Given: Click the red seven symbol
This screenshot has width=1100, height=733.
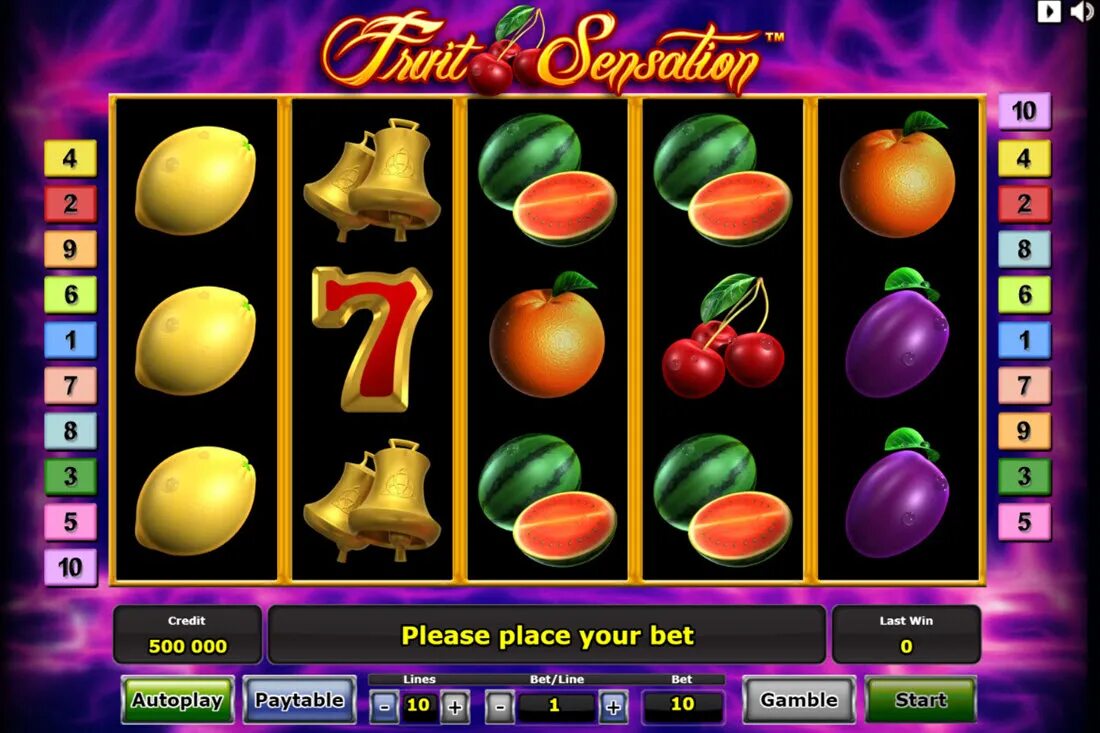Looking at the screenshot, I should click(372, 339).
